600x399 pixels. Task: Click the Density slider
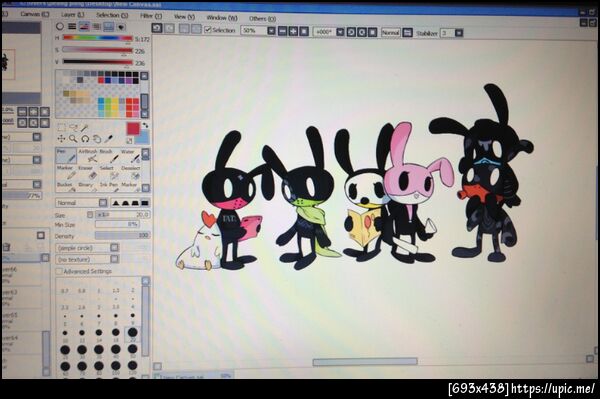(122, 235)
